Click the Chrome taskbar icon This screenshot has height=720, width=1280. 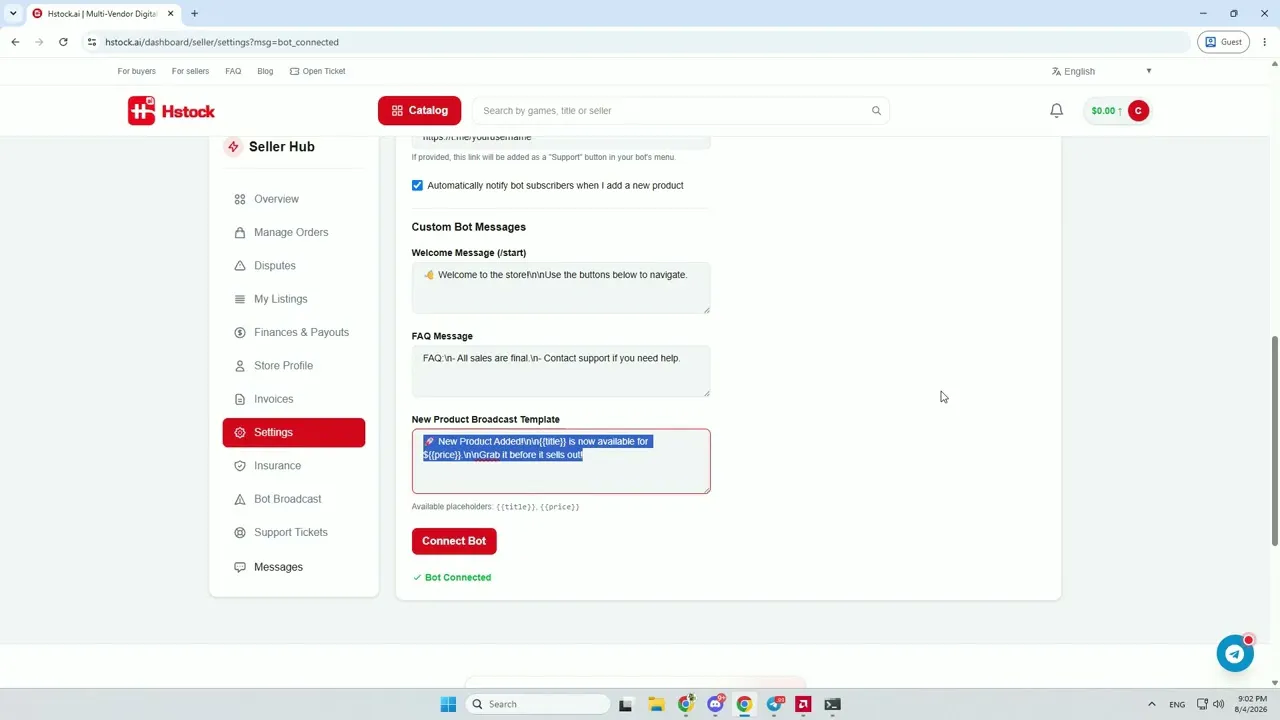pyautogui.click(x=744, y=704)
